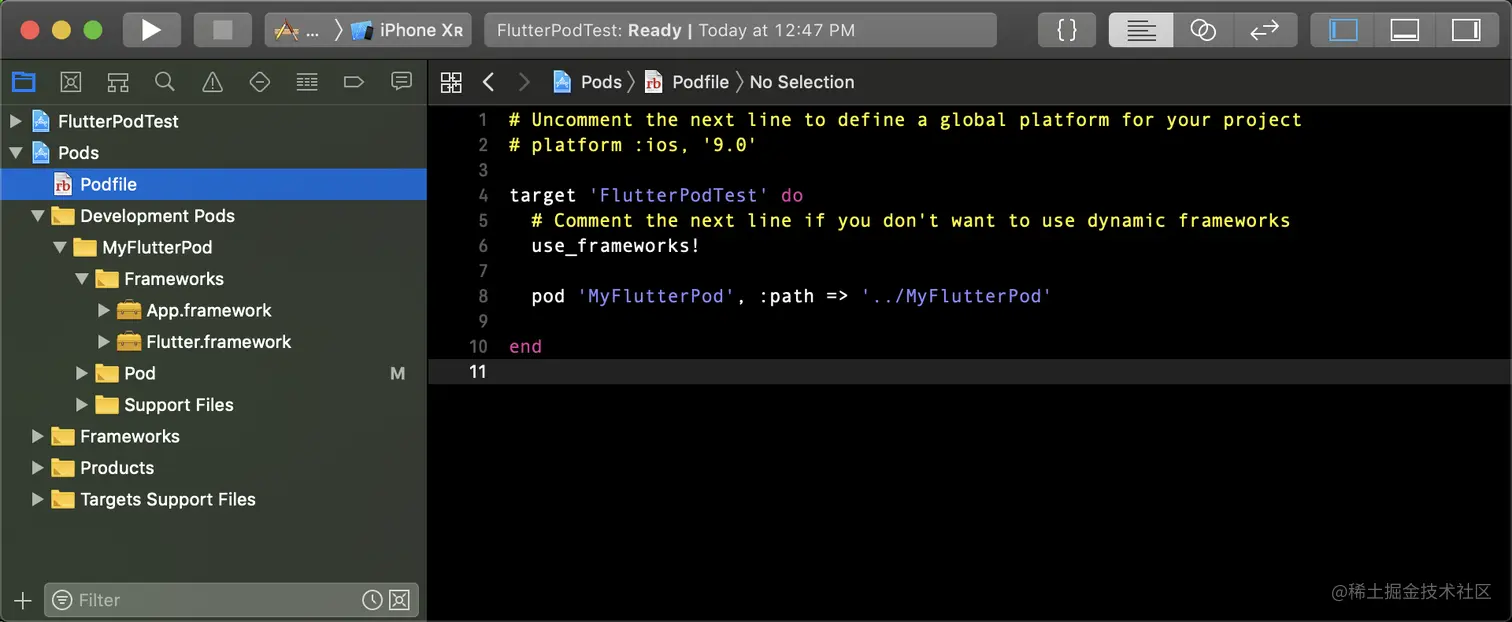Image resolution: width=1512 pixels, height=622 pixels.
Task: Expand Flutter.framework
Action: [104, 342]
